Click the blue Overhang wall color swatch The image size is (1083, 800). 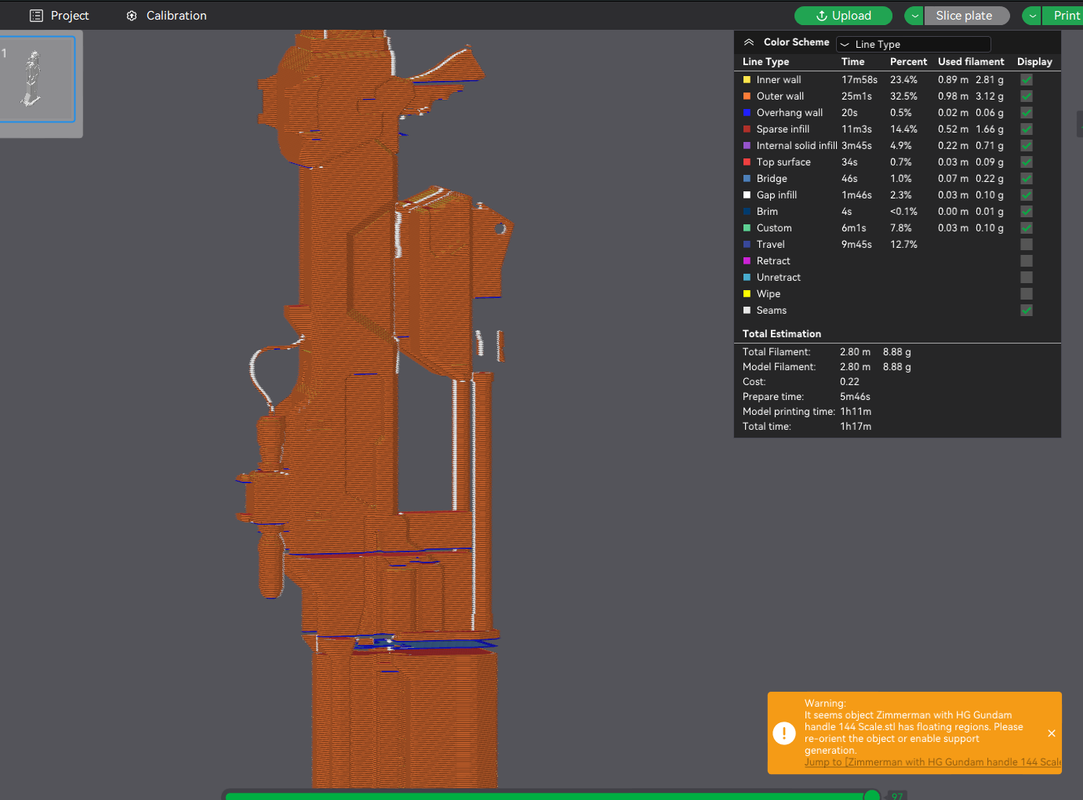pyautogui.click(x=747, y=113)
